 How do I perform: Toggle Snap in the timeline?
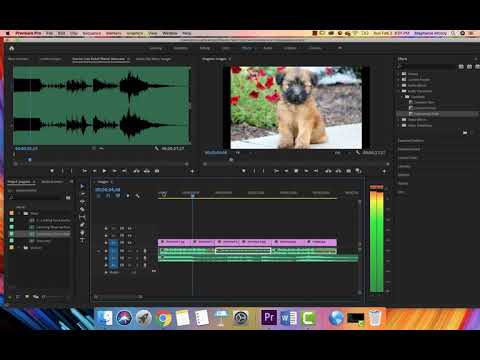[x=108, y=196]
